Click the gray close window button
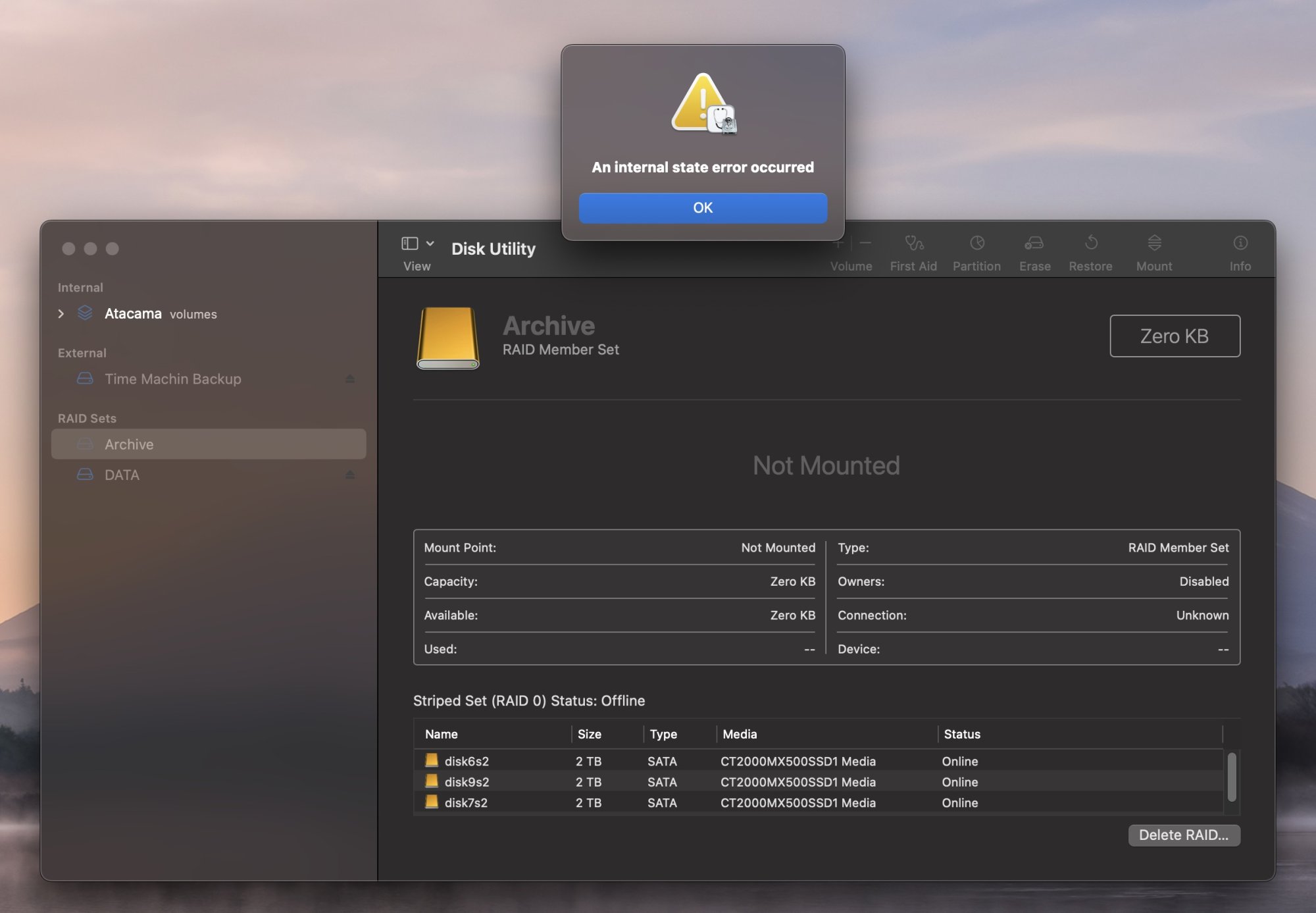Image resolution: width=1316 pixels, height=913 pixels. [68, 249]
